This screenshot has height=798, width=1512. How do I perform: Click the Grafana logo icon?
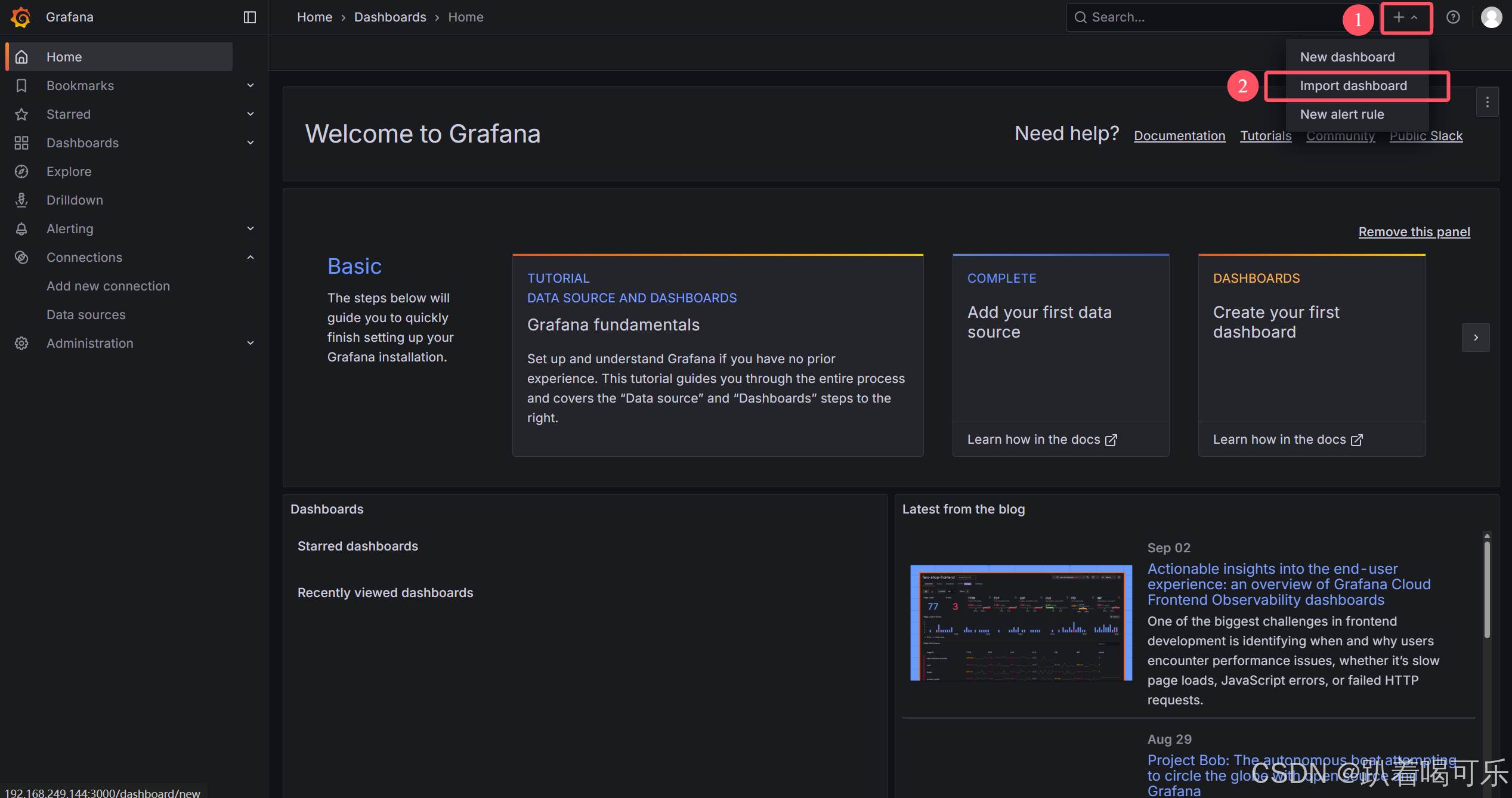pyautogui.click(x=21, y=17)
